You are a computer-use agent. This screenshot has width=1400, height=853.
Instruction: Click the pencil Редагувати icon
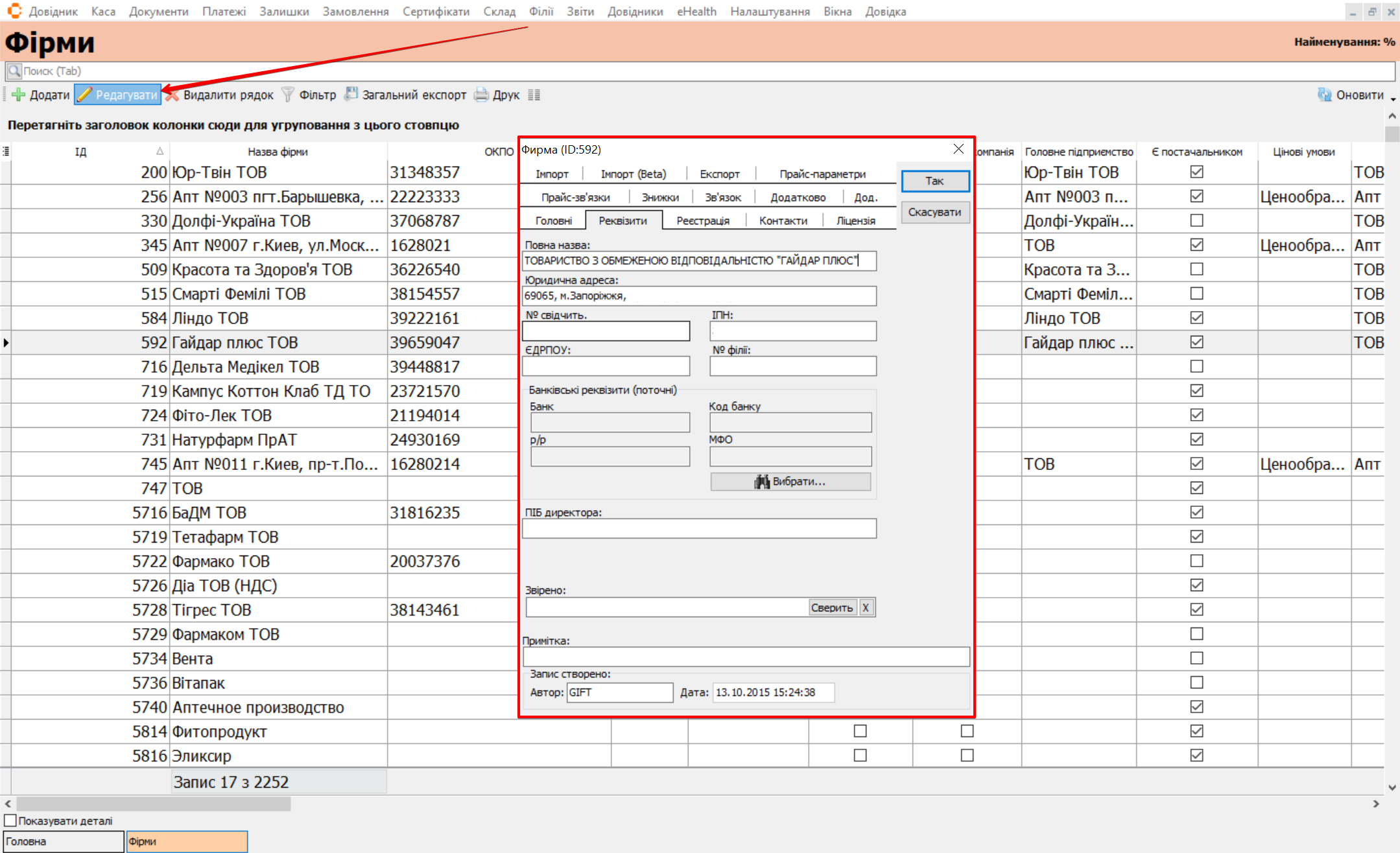[84, 95]
